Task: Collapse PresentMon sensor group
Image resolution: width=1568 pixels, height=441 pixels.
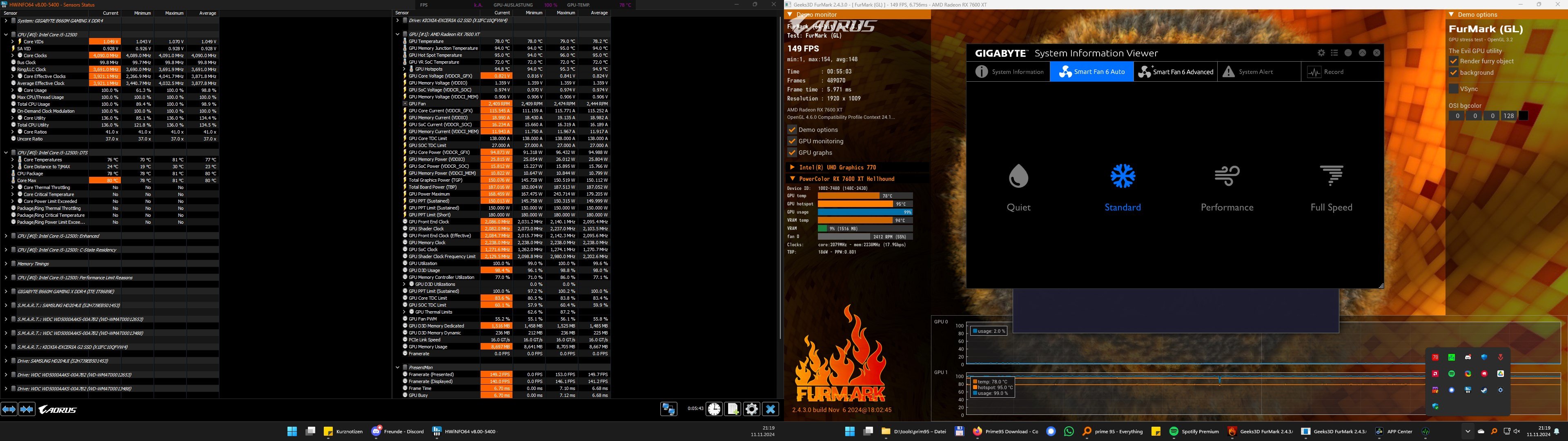Action: pos(397,367)
